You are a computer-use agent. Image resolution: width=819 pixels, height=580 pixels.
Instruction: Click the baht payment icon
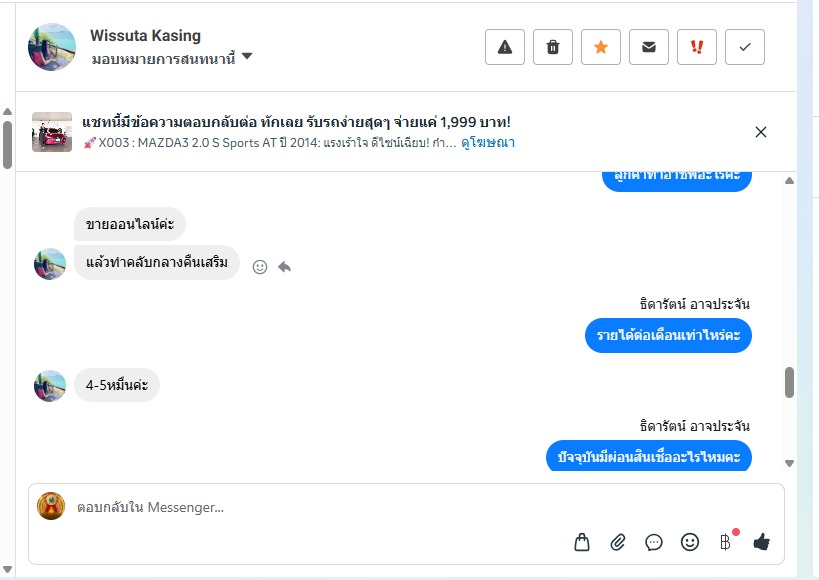(x=726, y=542)
